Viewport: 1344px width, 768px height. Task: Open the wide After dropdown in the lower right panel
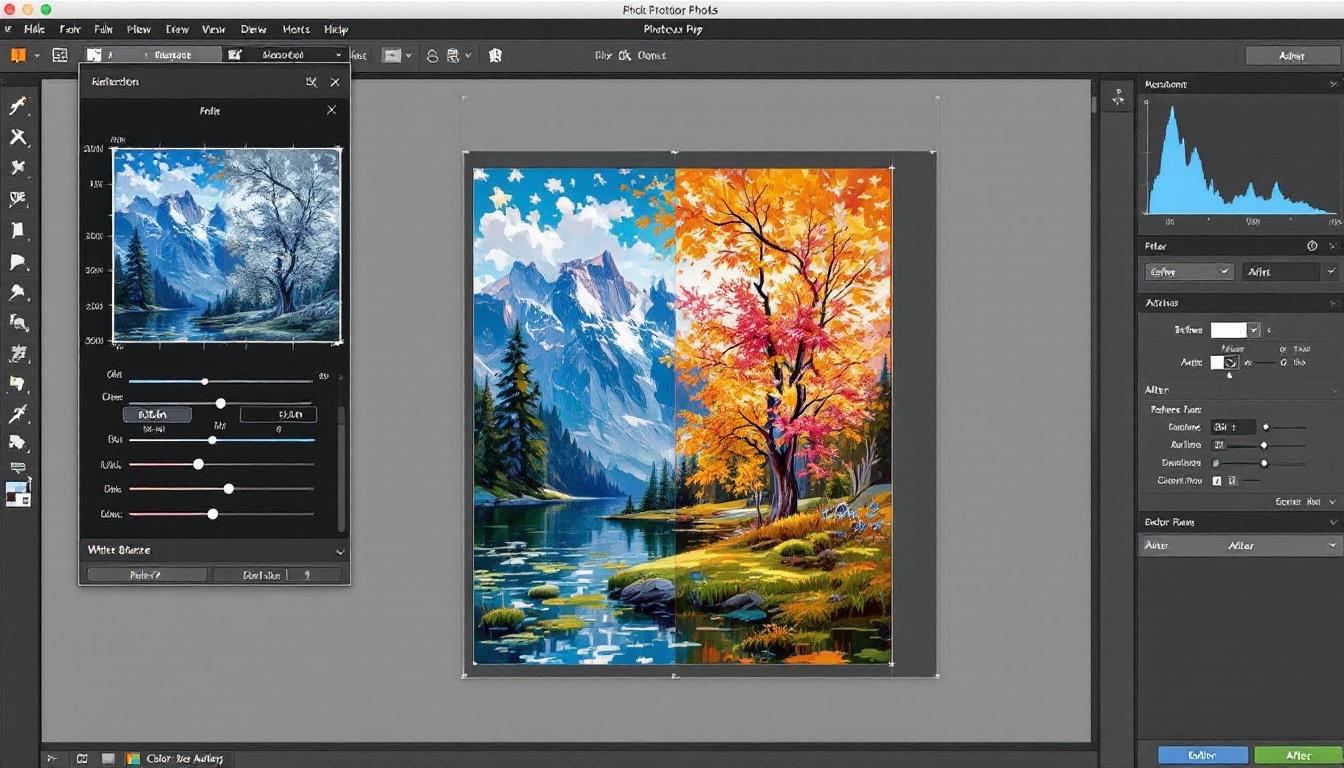point(1240,546)
